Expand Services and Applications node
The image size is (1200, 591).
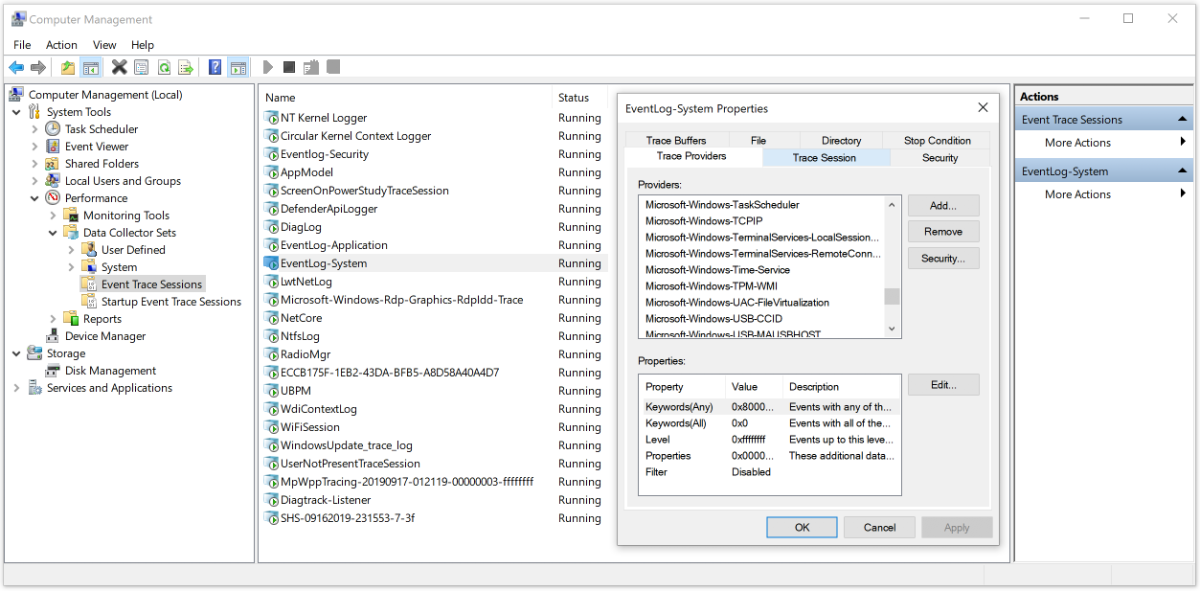17,388
